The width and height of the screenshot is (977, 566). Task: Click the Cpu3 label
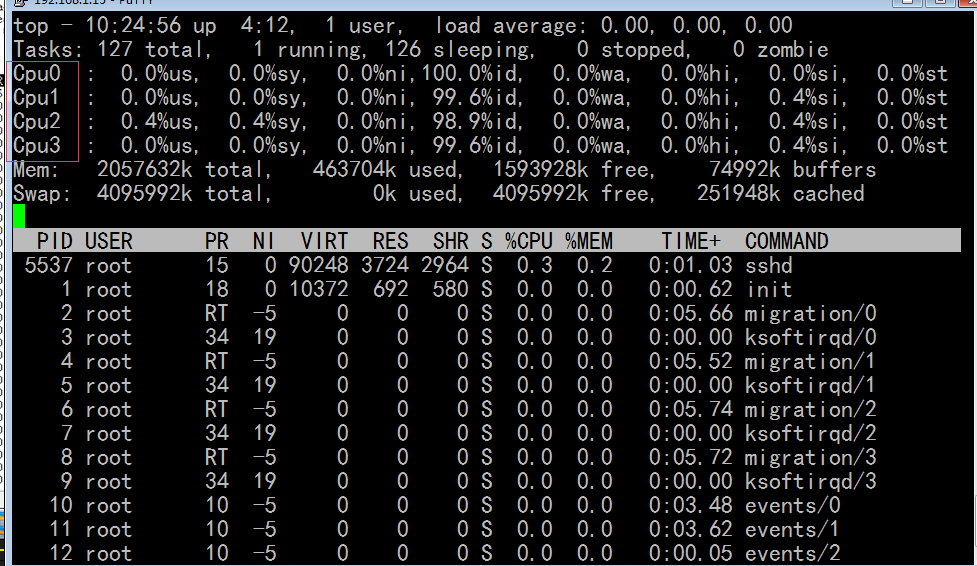point(37,145)
